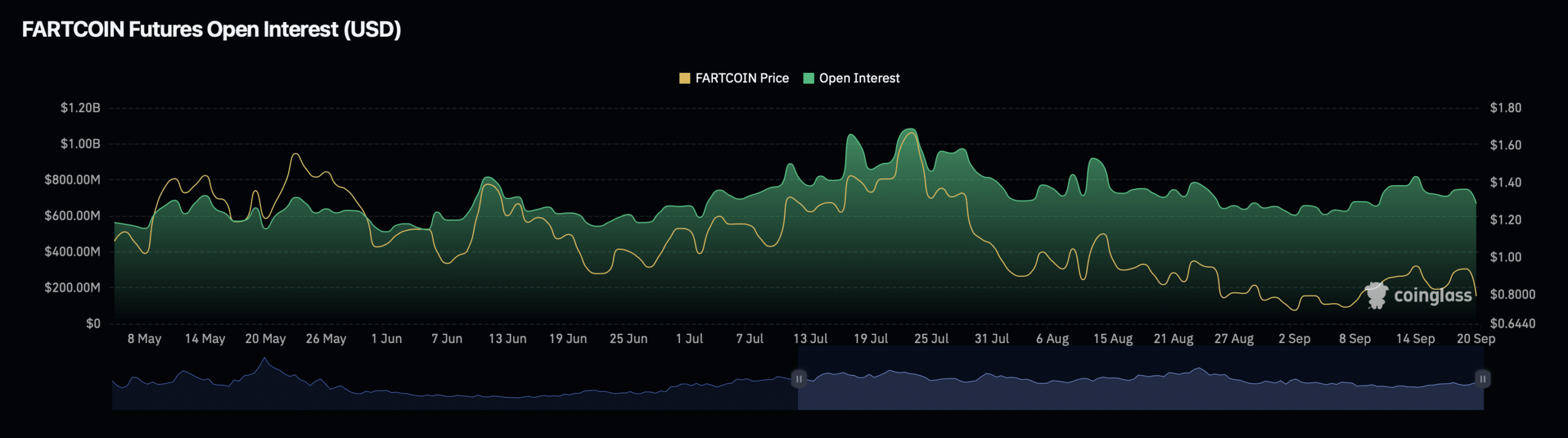This screenshot has width=1568, height=438.
Task: Click the $1.20B left axis label
Action: point(80,108)
